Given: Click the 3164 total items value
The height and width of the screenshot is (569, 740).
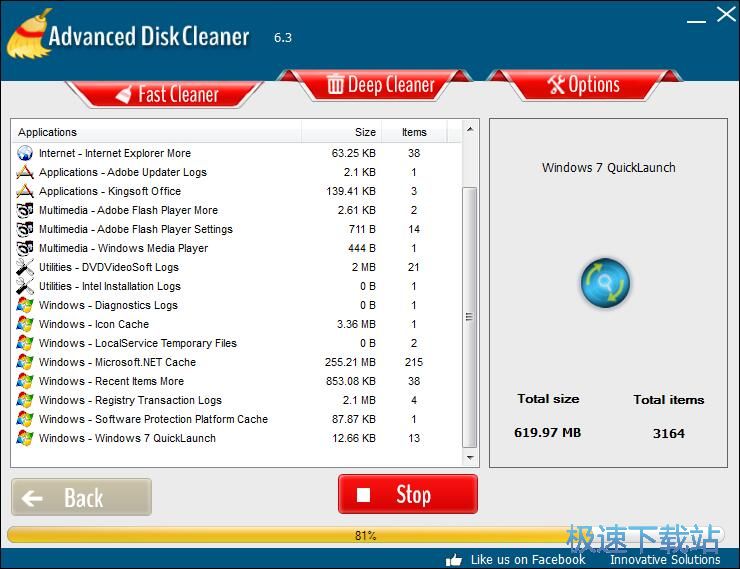Looking at the screenshot, I should click(x=669, y=433).
